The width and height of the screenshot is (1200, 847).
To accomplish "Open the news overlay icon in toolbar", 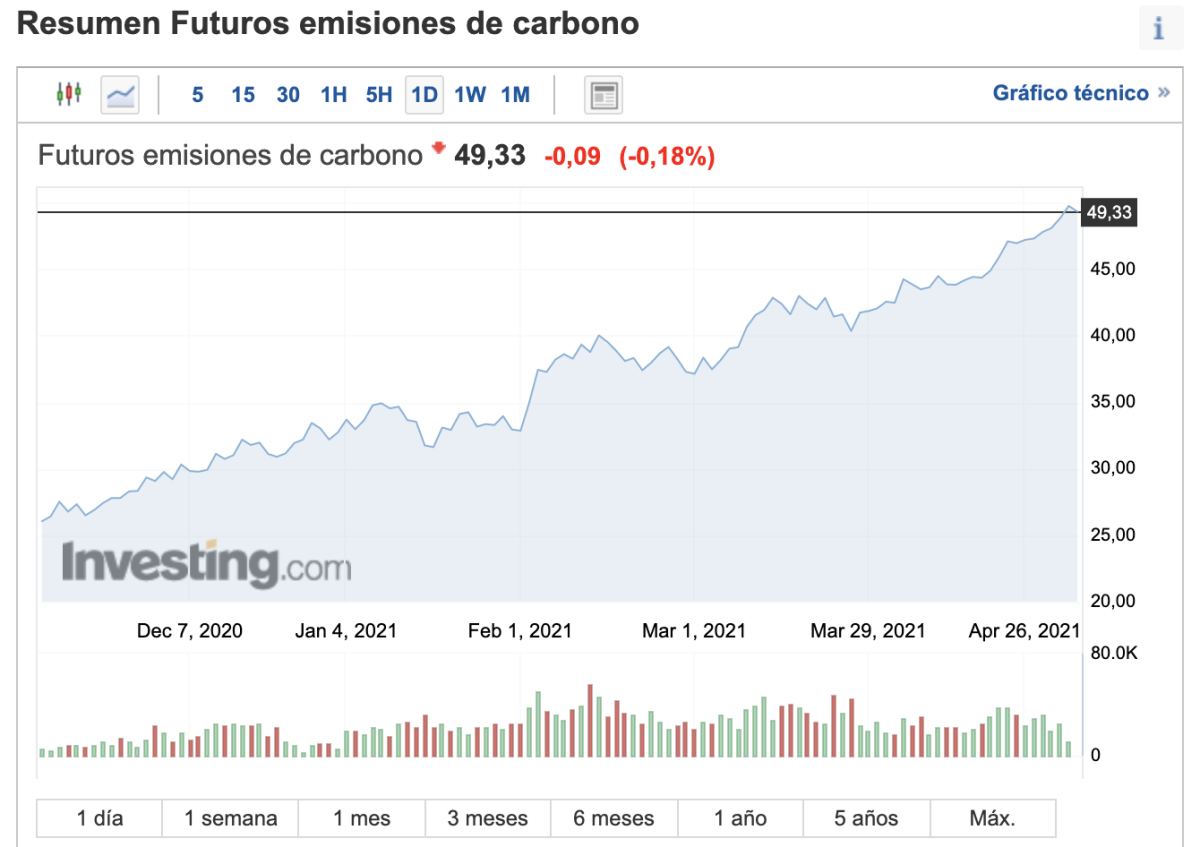I will 603,95.
